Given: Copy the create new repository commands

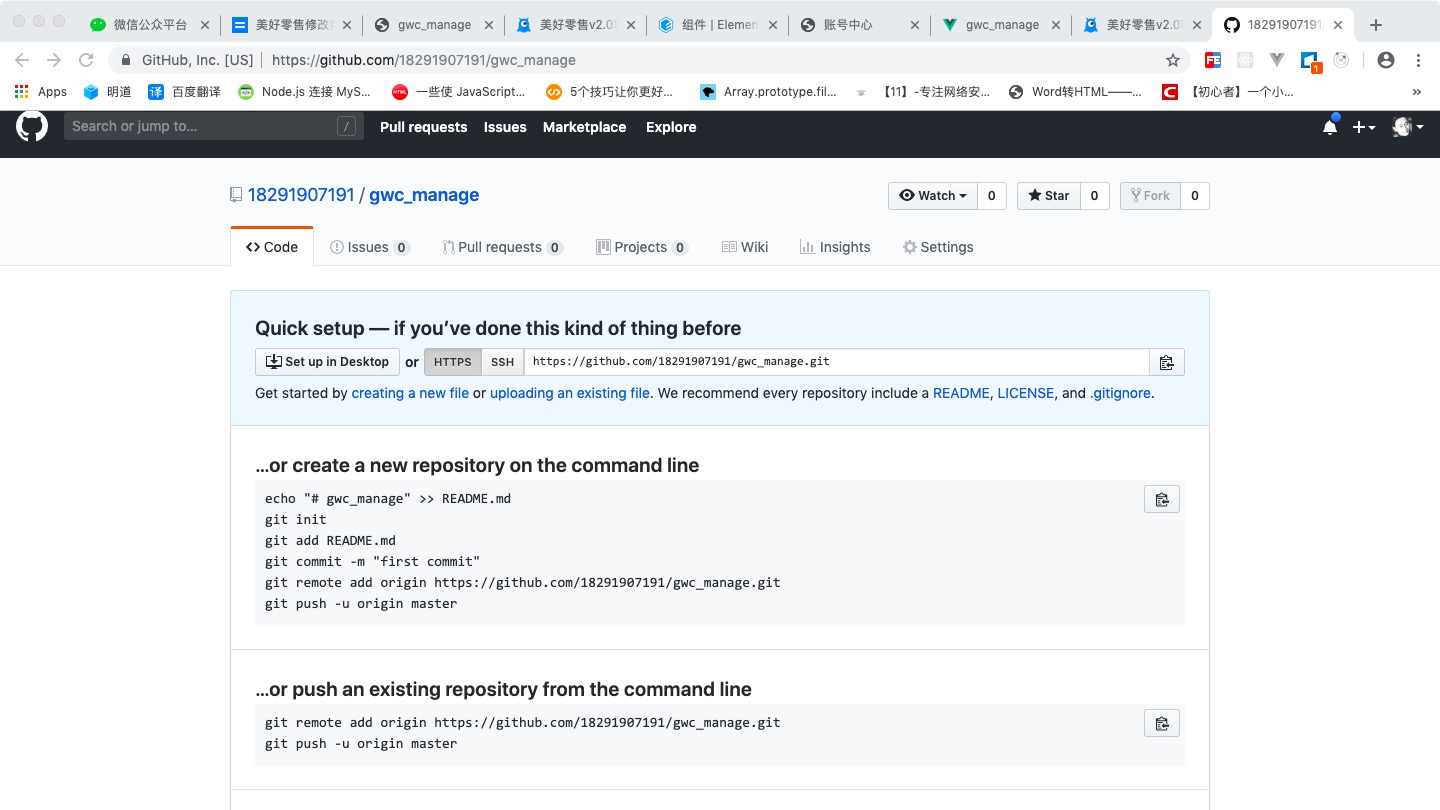Looking at the screenshot, I should 1162,499.
